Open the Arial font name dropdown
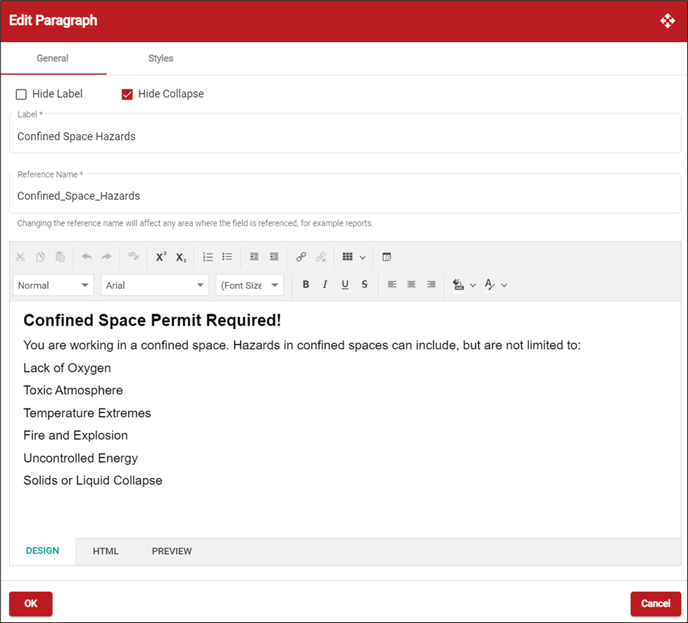 [x=154, y=285]
